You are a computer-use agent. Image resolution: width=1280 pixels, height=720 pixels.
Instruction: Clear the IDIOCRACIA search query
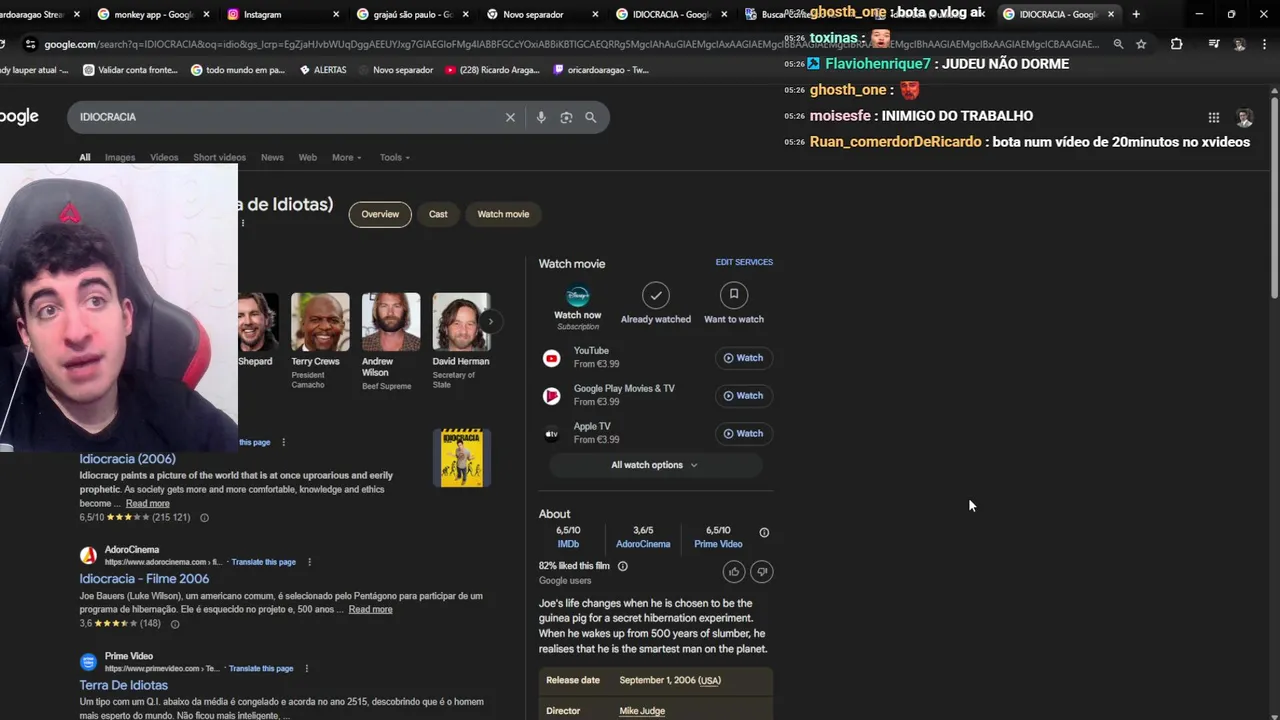[510, 117]
